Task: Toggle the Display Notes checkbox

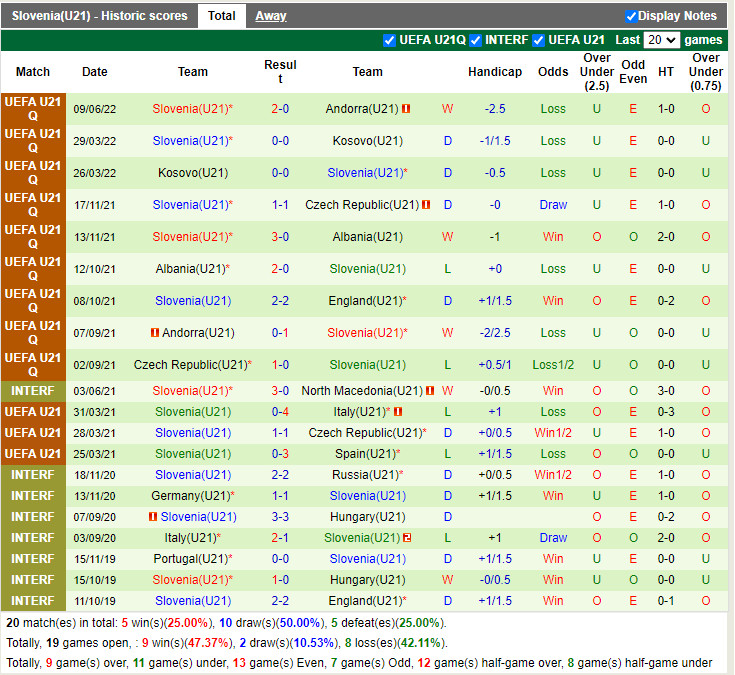Action: pyautogui.click(x=631, y=16)
